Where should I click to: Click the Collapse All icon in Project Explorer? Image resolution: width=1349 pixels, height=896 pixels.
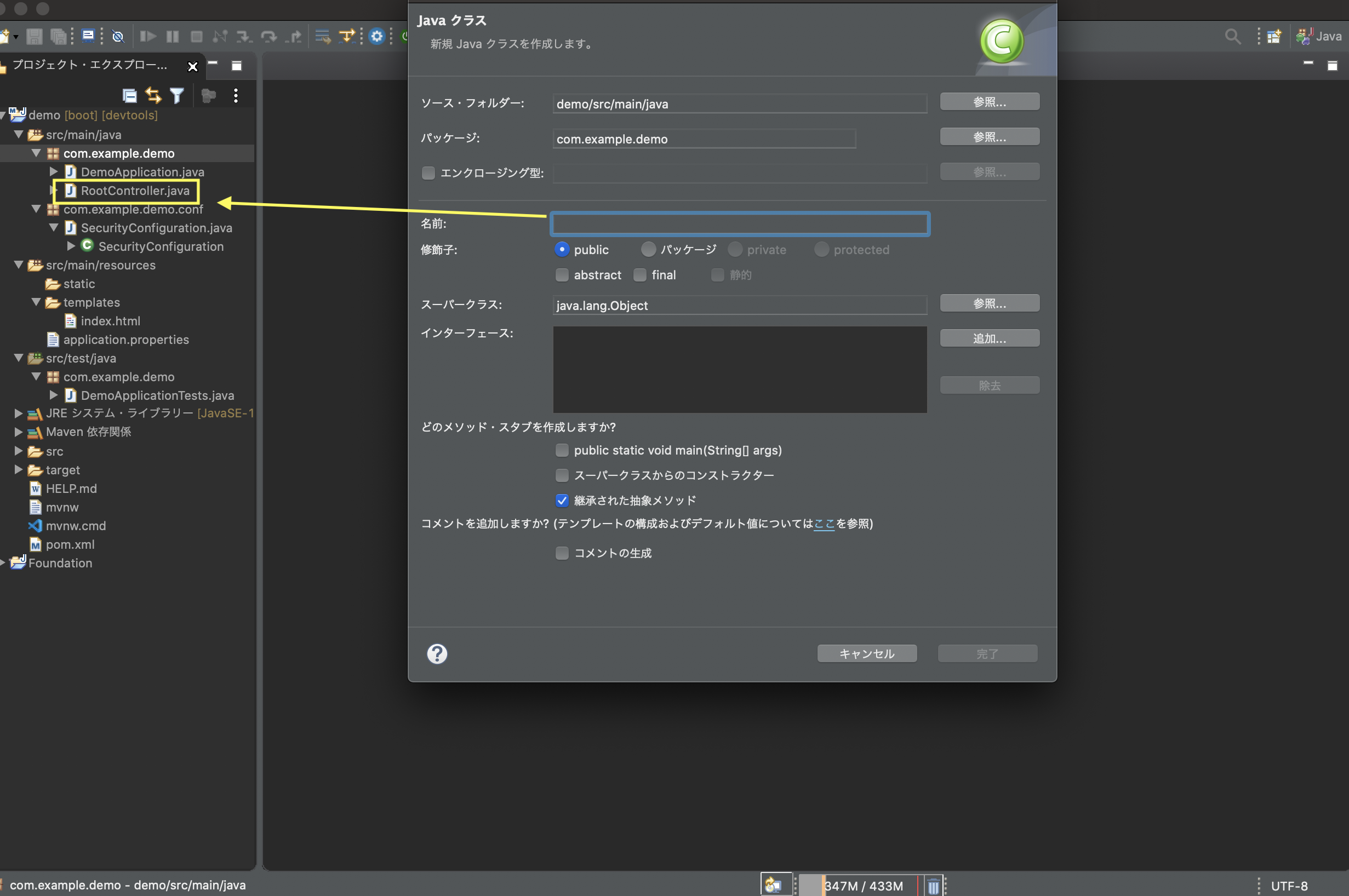click(130, 95)
